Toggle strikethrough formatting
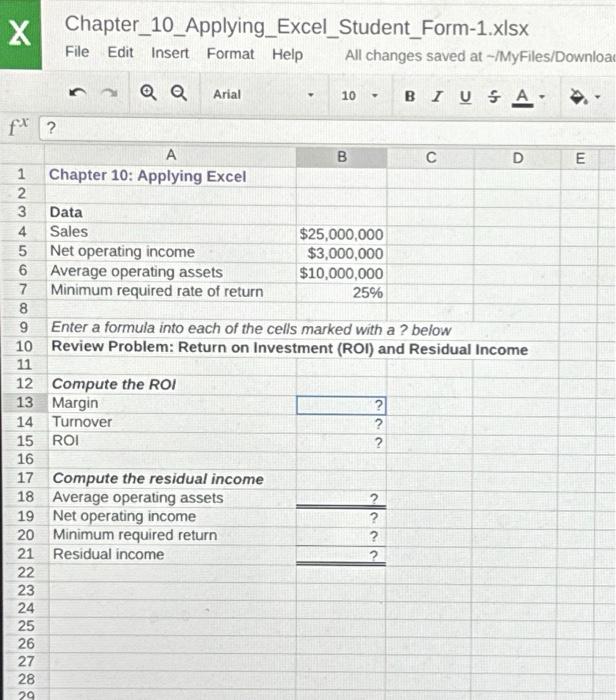 click(x=493, y=96)
